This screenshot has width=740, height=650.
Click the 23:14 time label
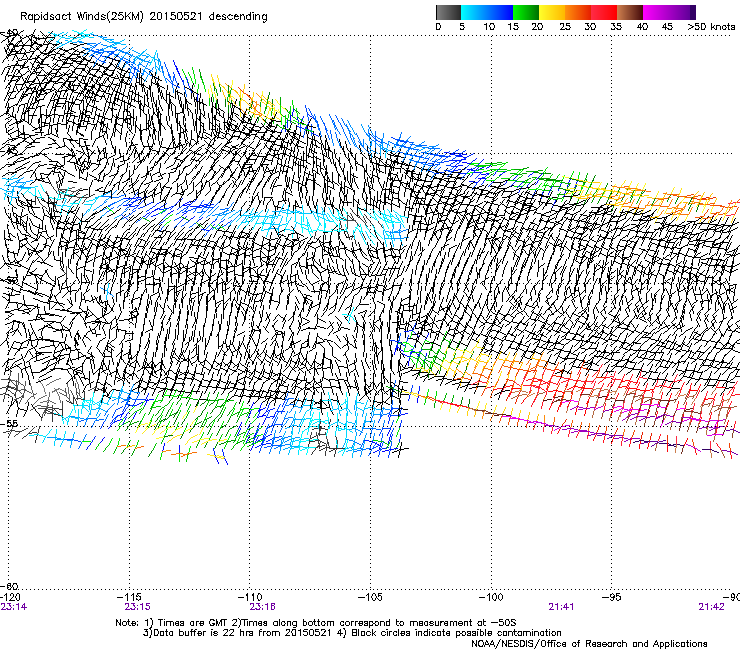(14, 607)
